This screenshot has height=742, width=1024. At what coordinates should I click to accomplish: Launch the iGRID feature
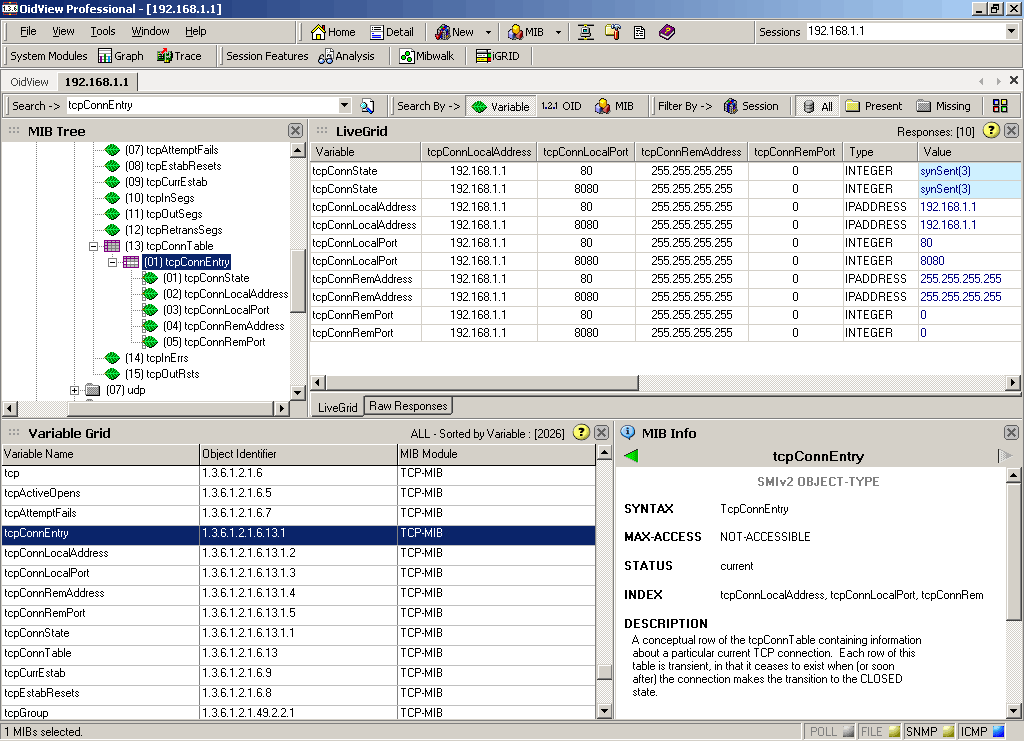coord(497,56)
